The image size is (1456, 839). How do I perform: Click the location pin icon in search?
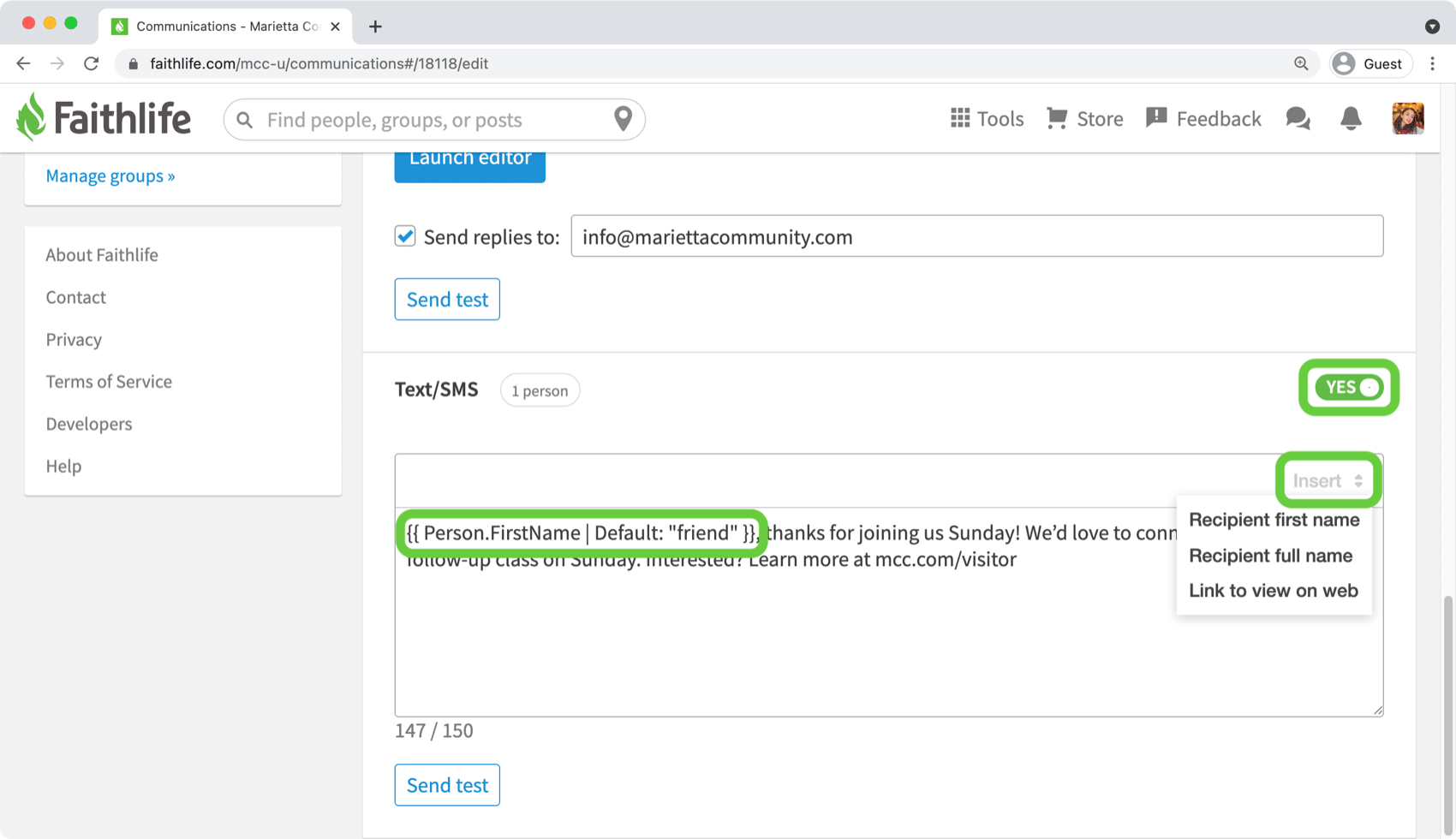pos(624,119)
